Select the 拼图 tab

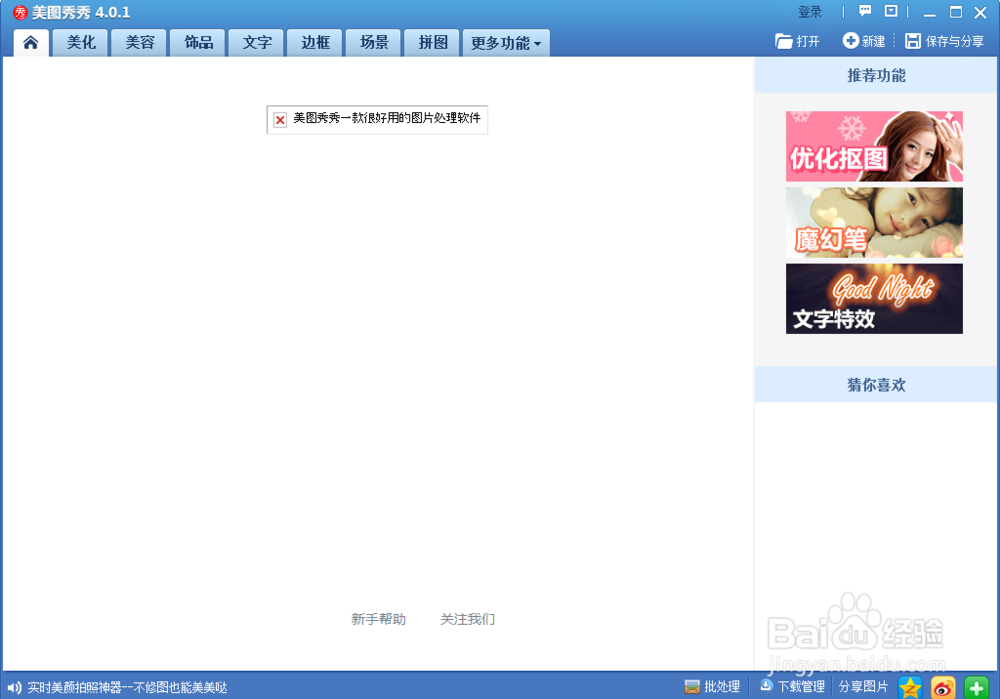432,43
